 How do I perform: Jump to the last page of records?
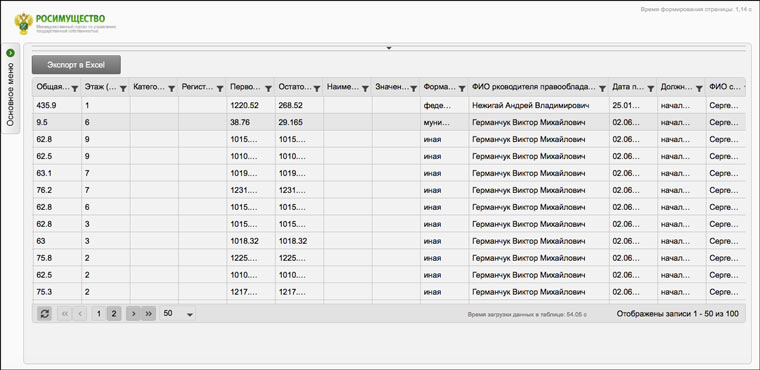pyautogui.click(x=148, y=314)
